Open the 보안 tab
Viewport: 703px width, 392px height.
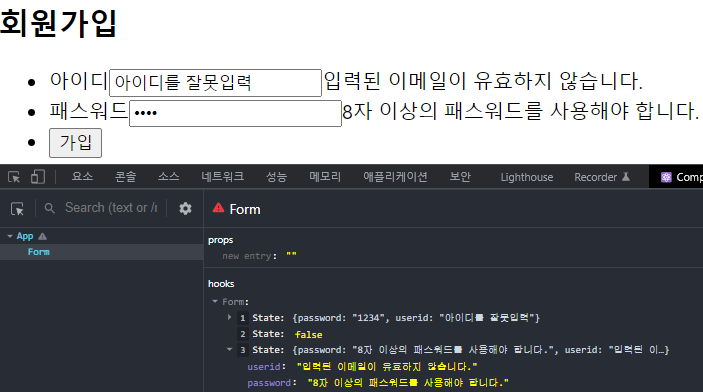tap(460, 177)
